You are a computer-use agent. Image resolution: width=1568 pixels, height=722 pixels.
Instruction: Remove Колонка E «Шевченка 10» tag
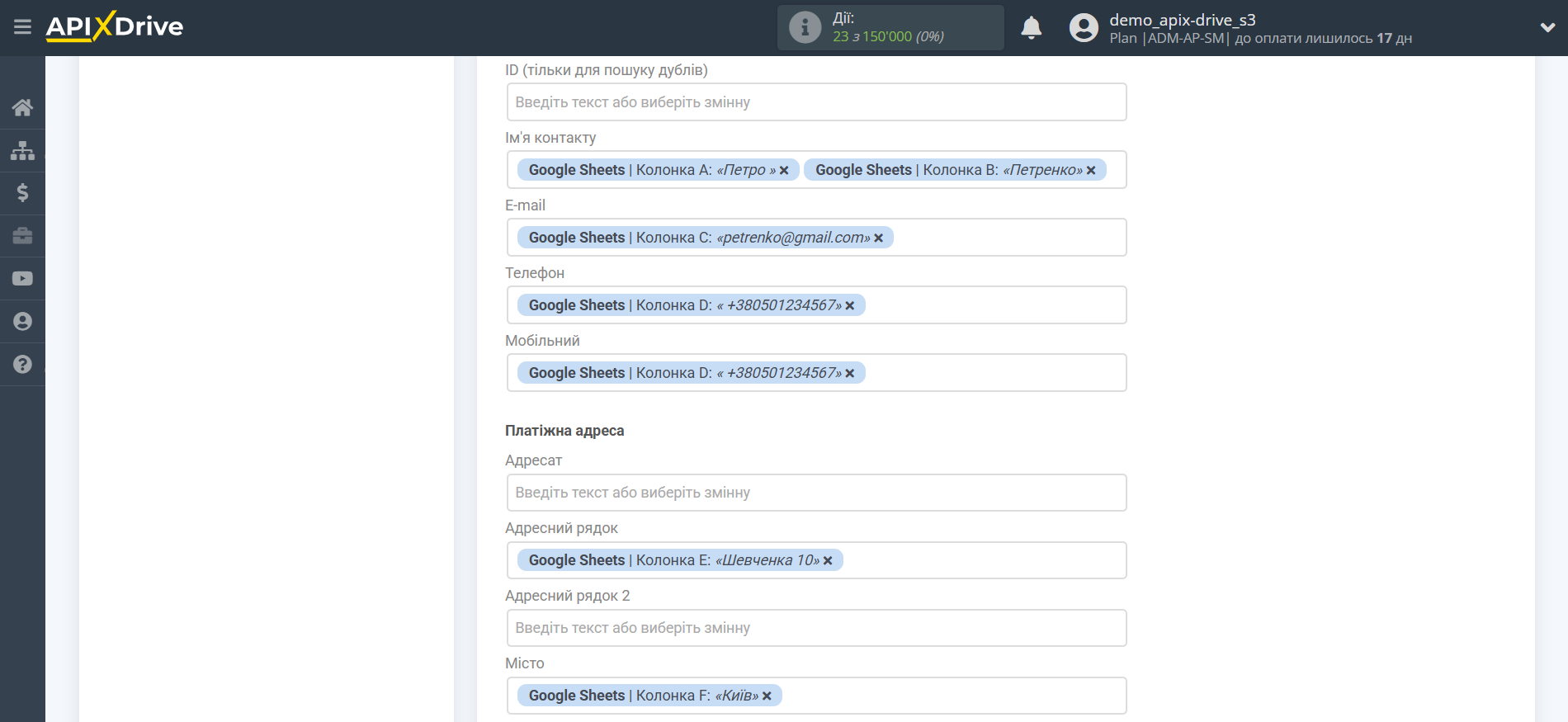828,561
